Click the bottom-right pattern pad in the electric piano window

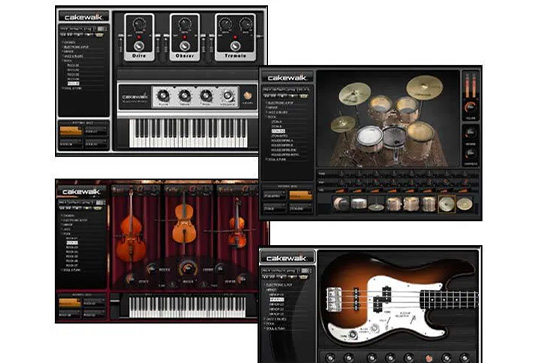point(96,144)
